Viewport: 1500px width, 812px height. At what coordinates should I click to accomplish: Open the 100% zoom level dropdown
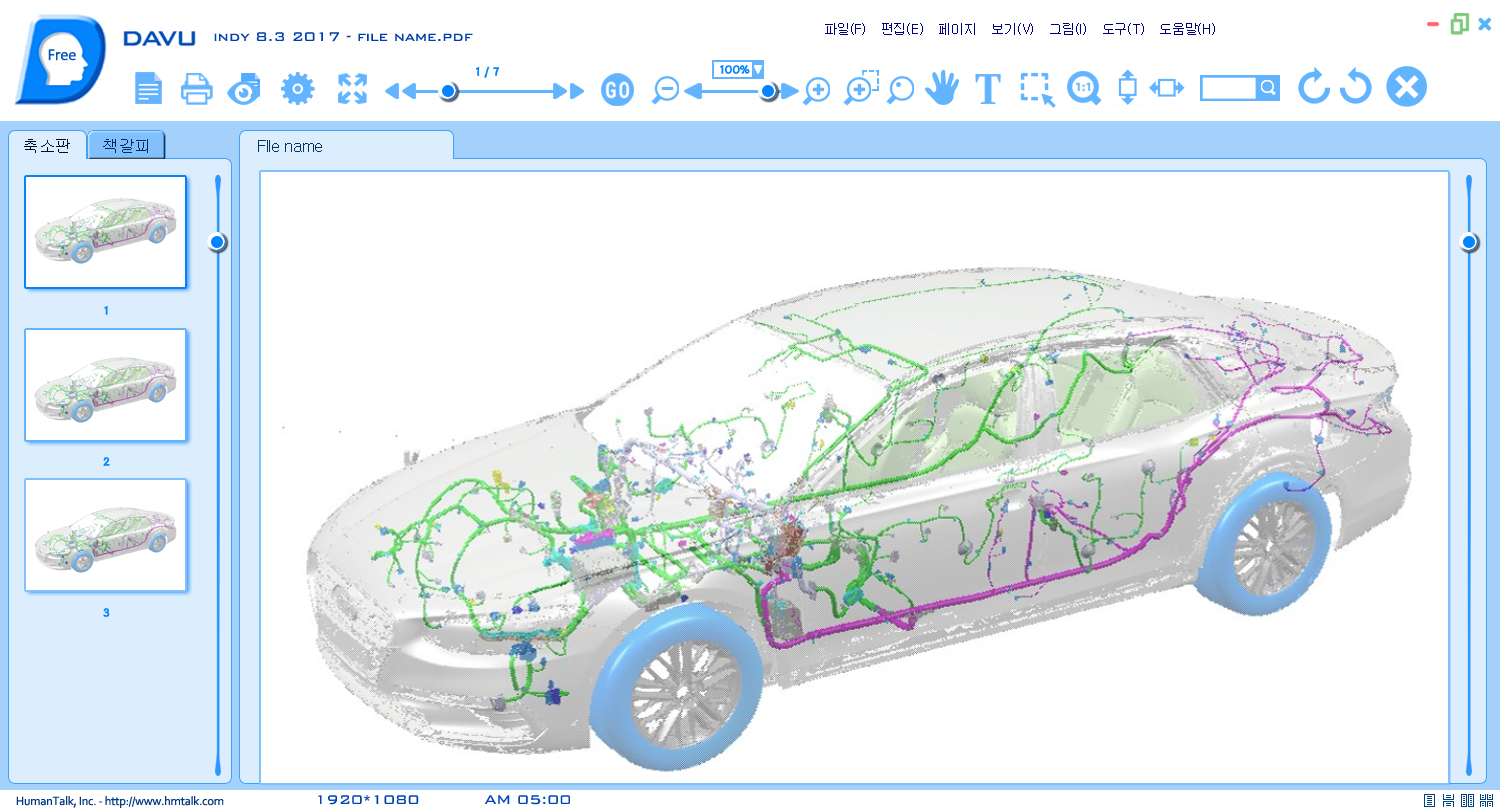pos(757,70)
